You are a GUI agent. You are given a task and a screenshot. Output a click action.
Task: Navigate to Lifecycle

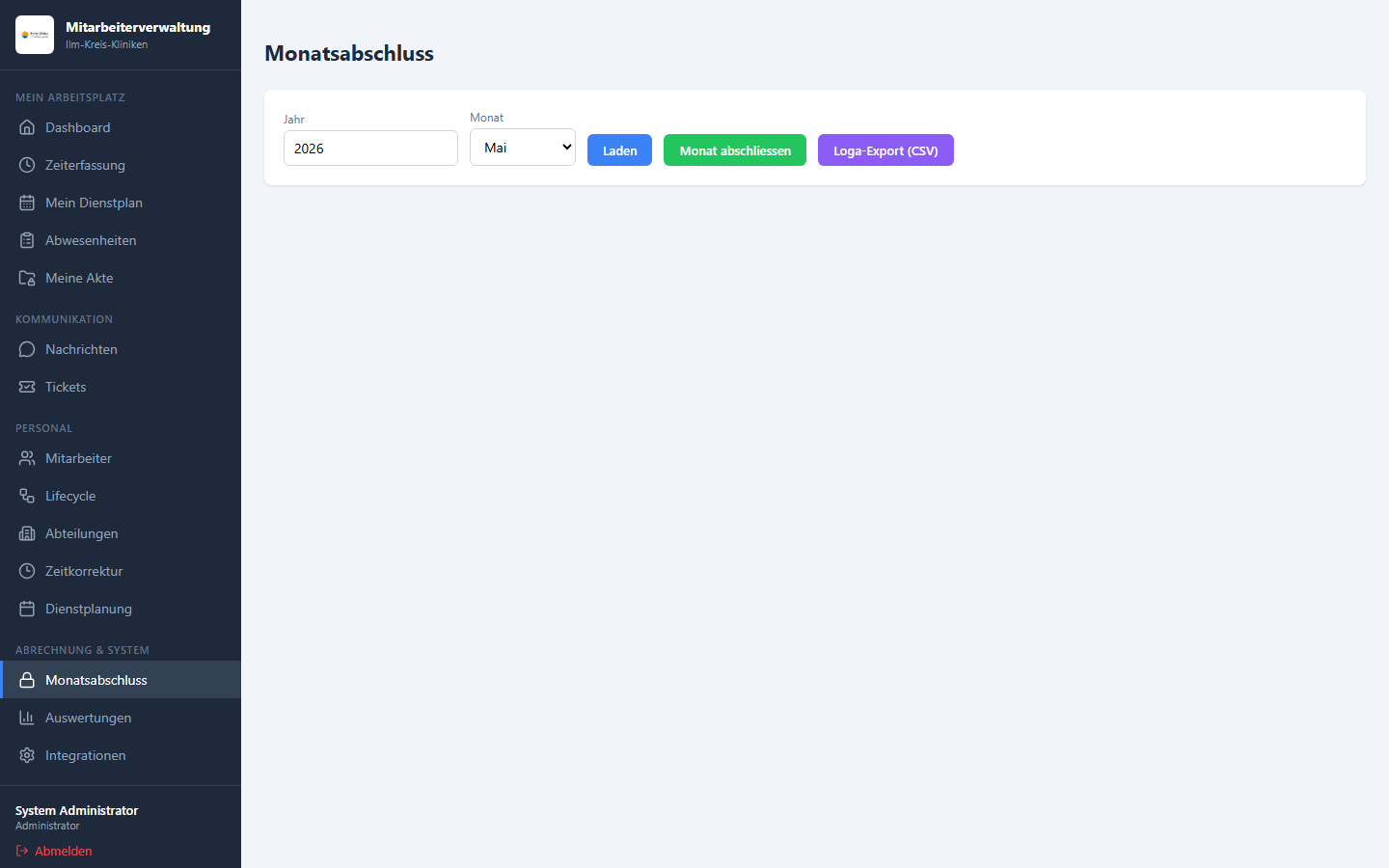click(121, 496)
